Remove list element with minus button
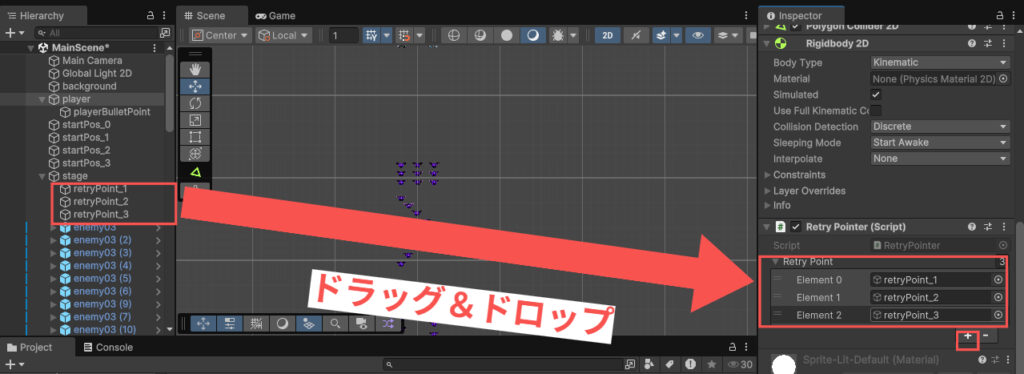 click(985, 336)
